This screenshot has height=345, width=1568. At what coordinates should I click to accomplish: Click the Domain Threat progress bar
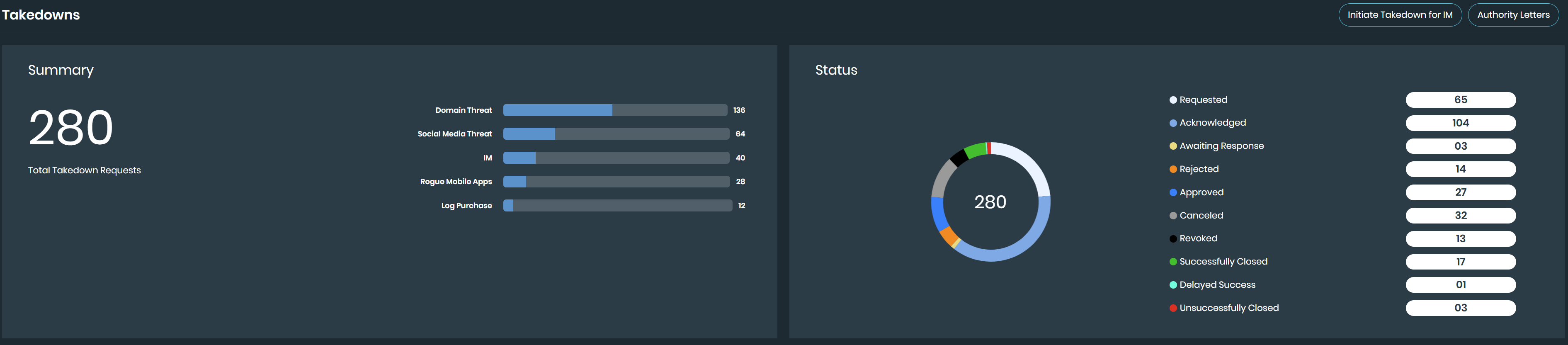pyautogui.click(x=615, y=110)
